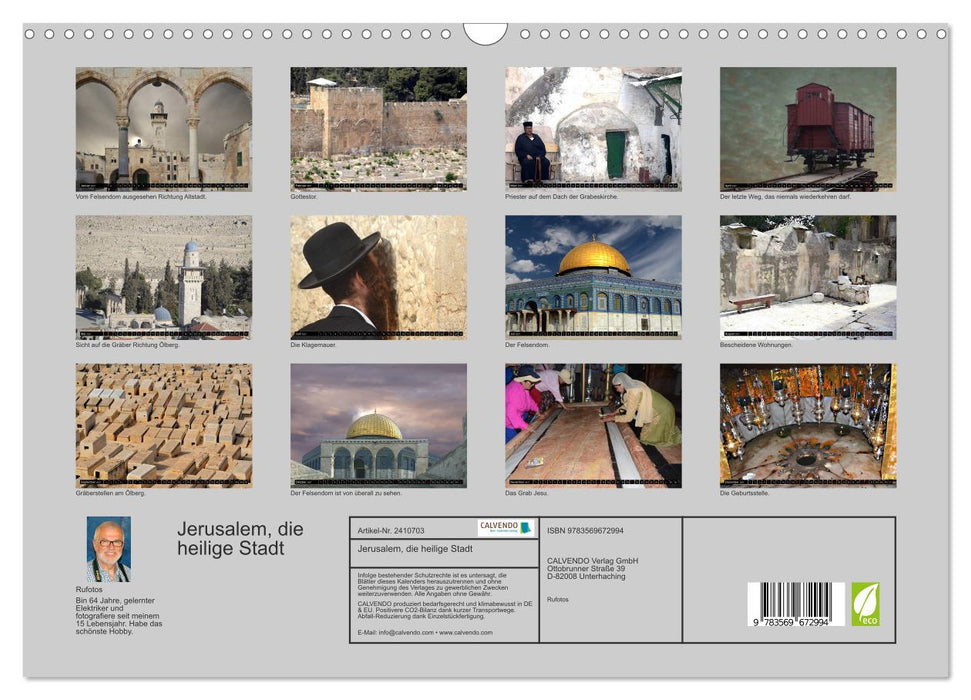Click the Gottestor wall photo

[378, 129]
